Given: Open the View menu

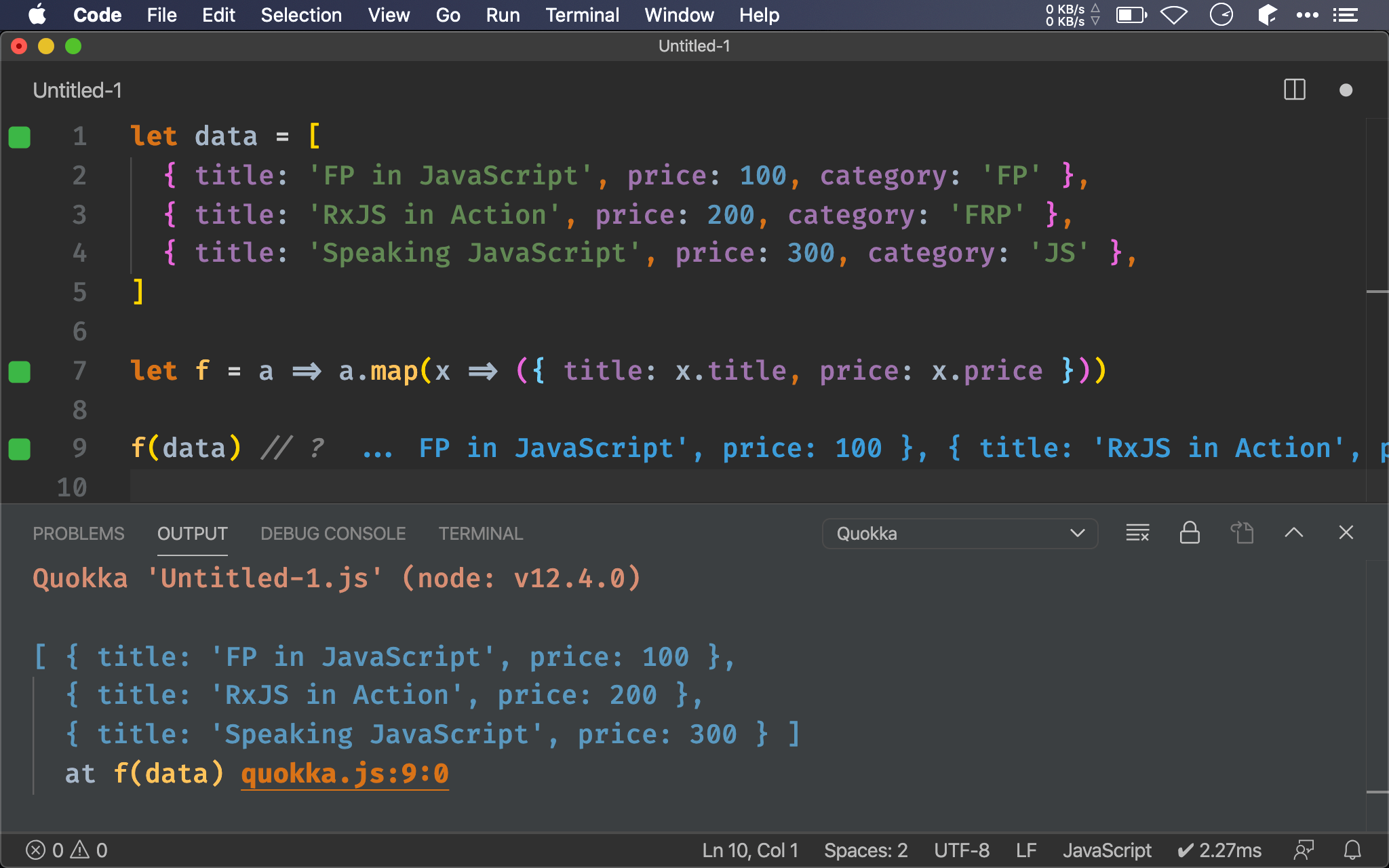Looking at the screenshot, I should tap(389, 15).
